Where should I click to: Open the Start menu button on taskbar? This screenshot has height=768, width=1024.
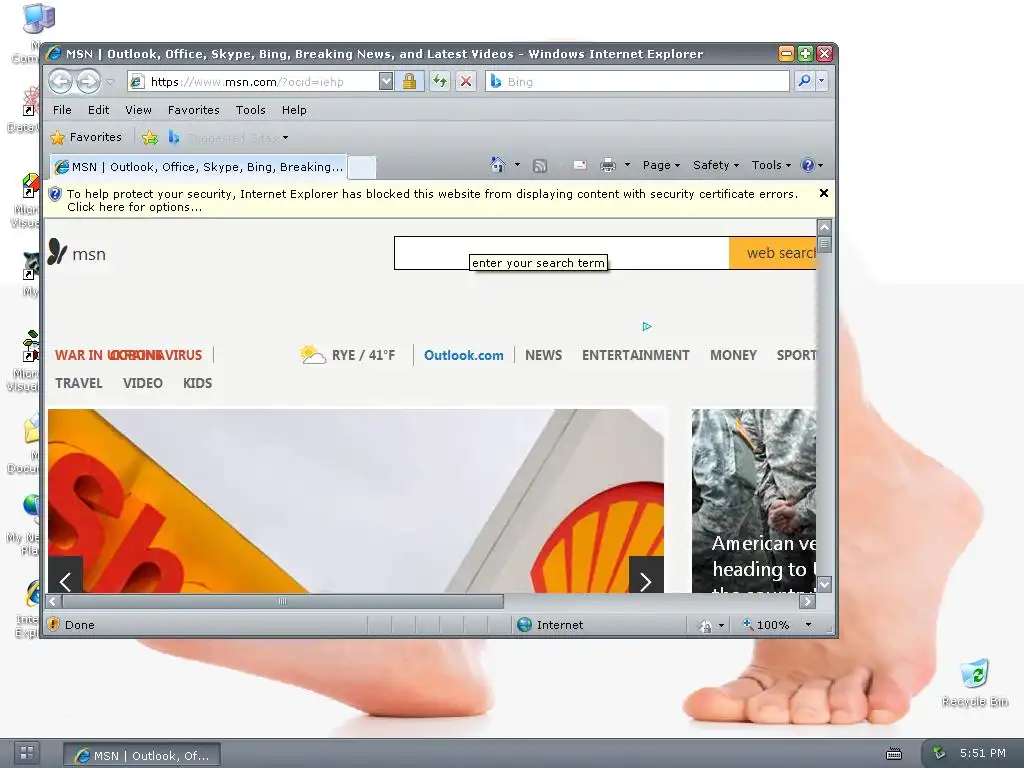[27, 753]
